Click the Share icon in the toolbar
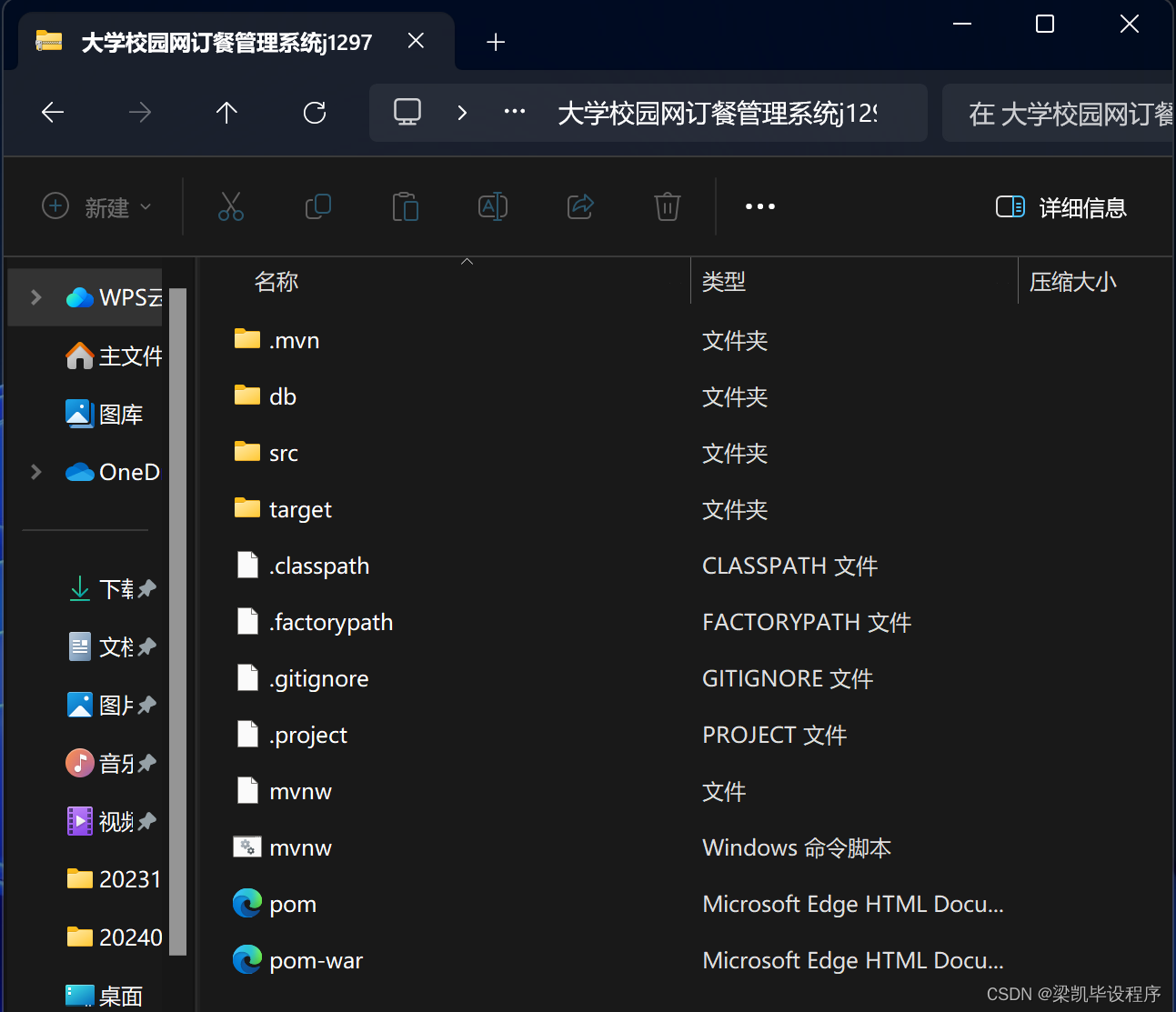1176x1012 pixels. (580, 206)
